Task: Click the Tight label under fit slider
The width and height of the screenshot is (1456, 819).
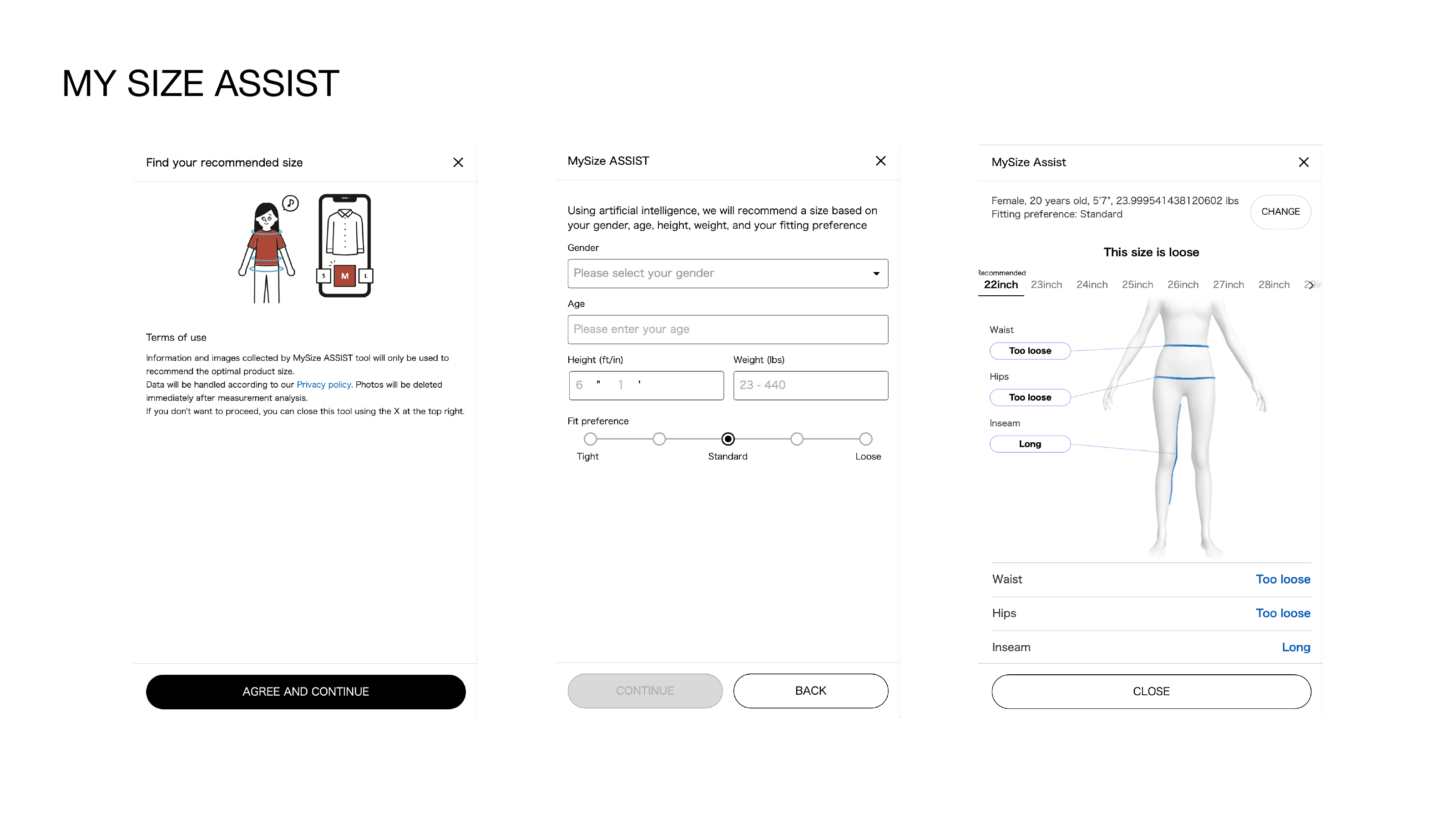Action: click(x=587, y=456)
